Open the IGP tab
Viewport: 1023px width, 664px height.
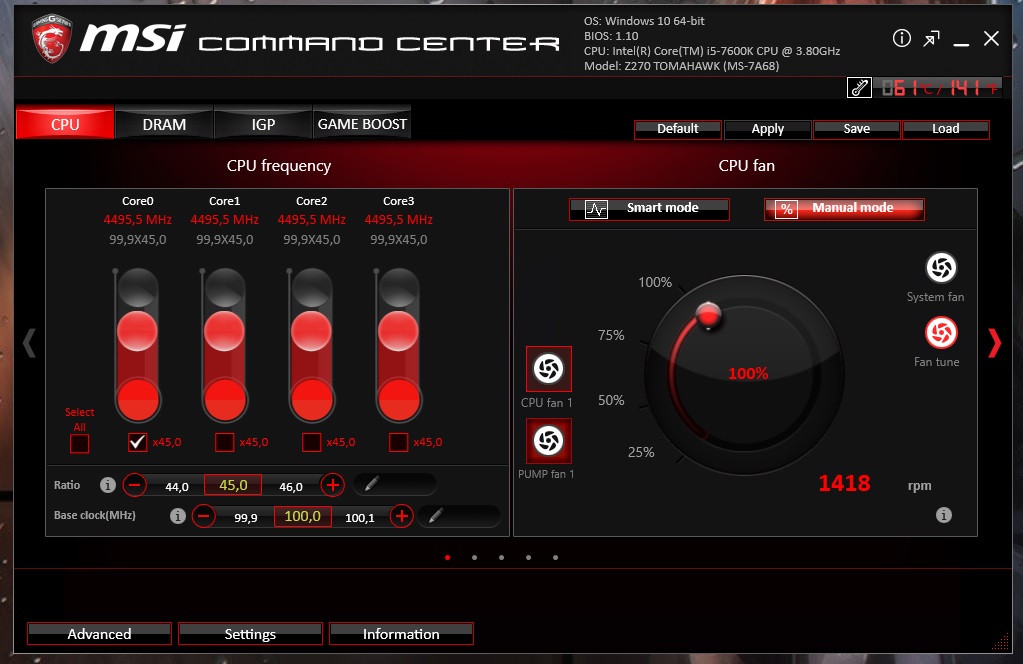pos(264,123)
